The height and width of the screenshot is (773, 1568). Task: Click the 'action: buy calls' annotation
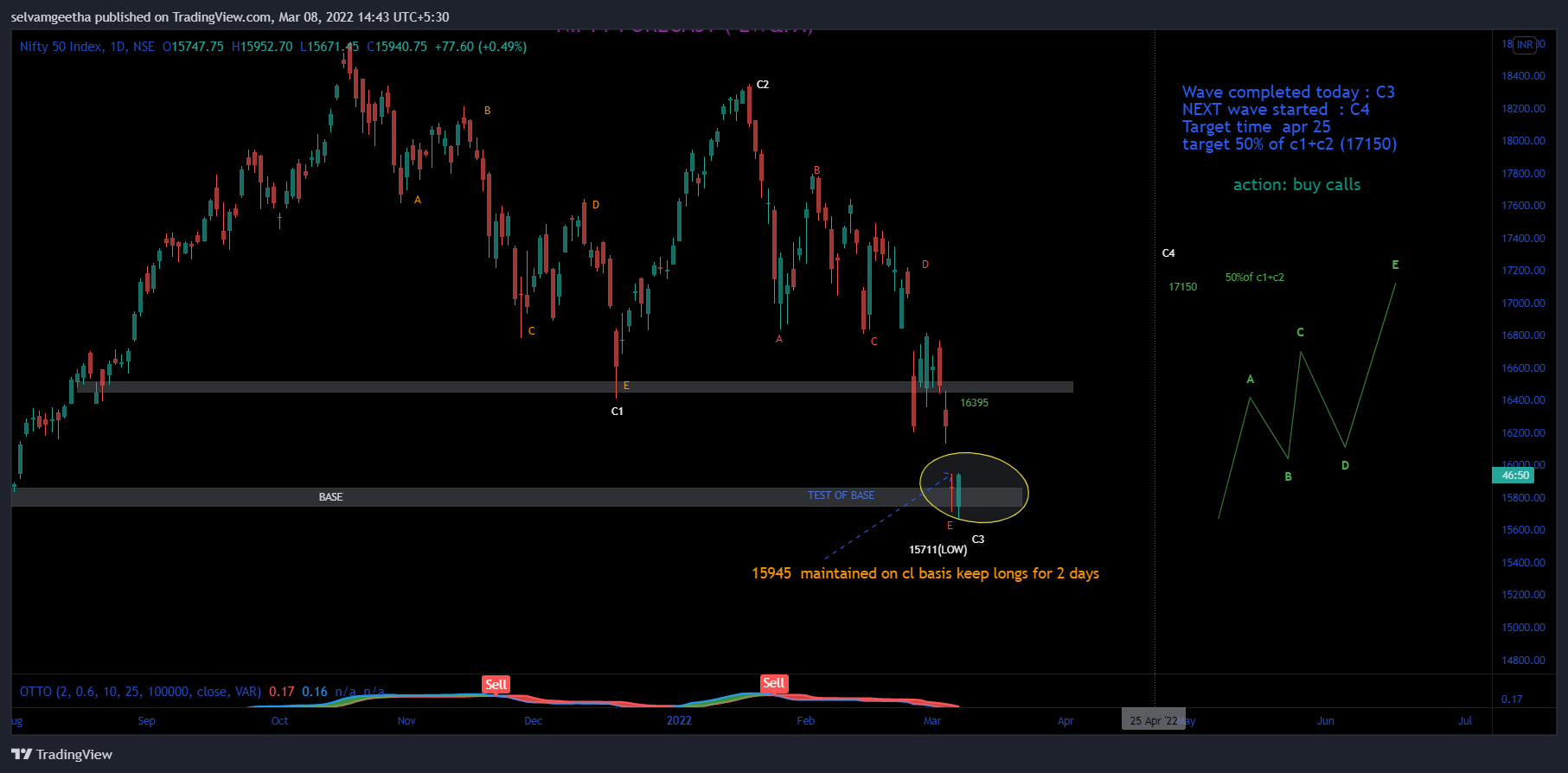pyautogui.click(x=1296, y=184)
